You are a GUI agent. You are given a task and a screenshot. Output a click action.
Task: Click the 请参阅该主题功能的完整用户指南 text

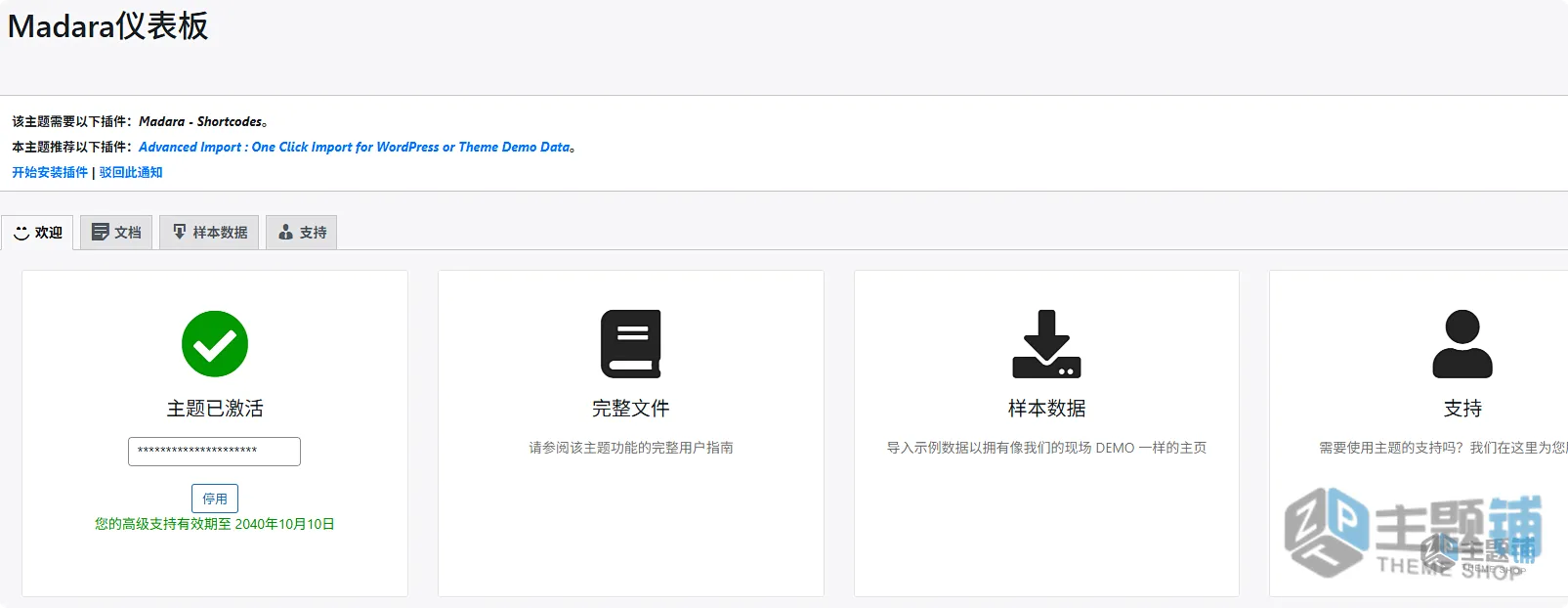(x=631, y=448)
